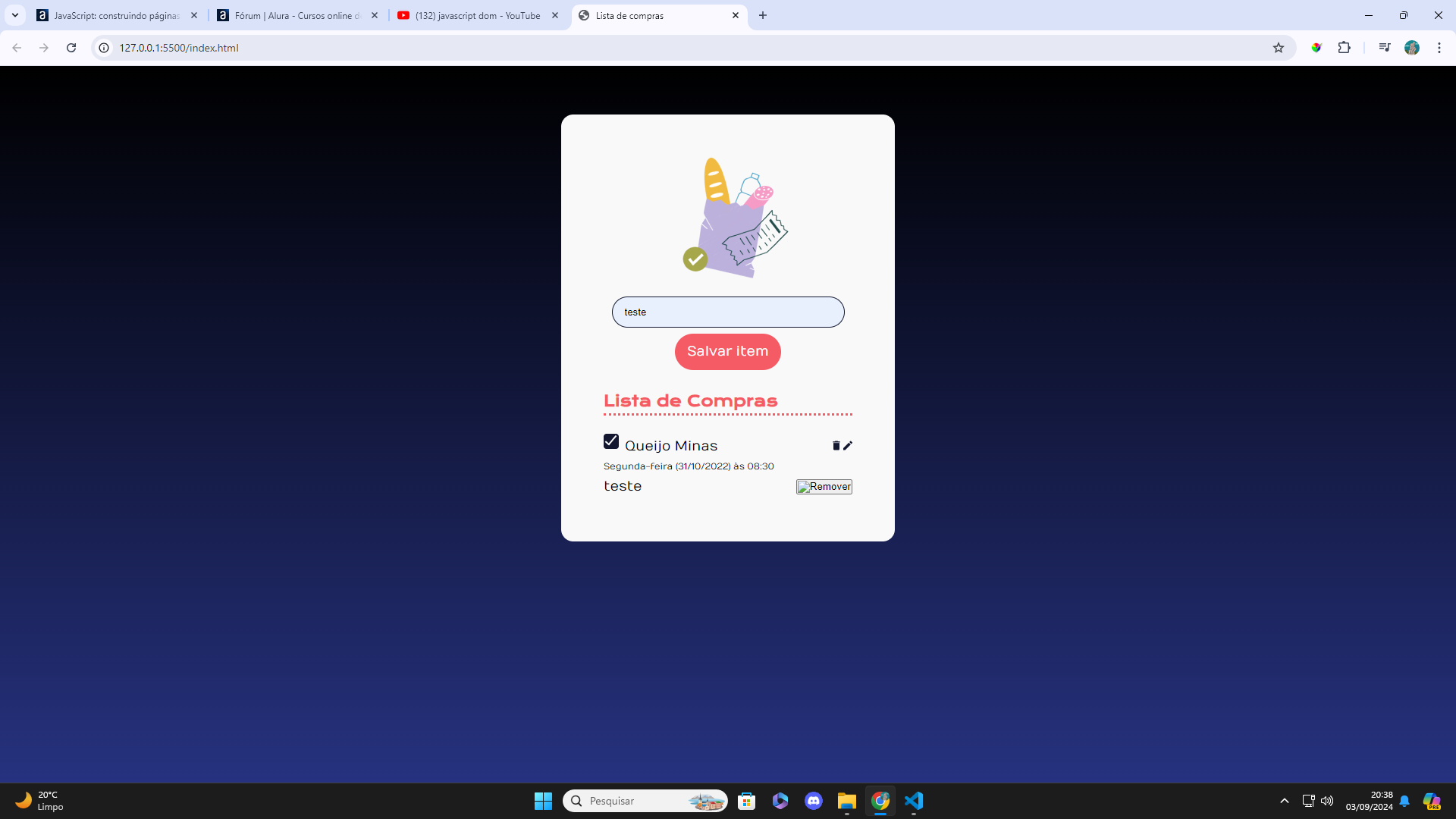This screenshot has height=819, width=1456.
Task: Bookmark this page with the star
Action: (x=1279, y=48)
